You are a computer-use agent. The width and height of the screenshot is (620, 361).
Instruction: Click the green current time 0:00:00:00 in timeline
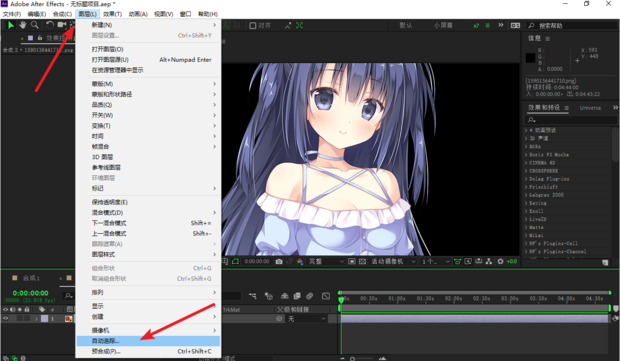(x=30, y=293)
